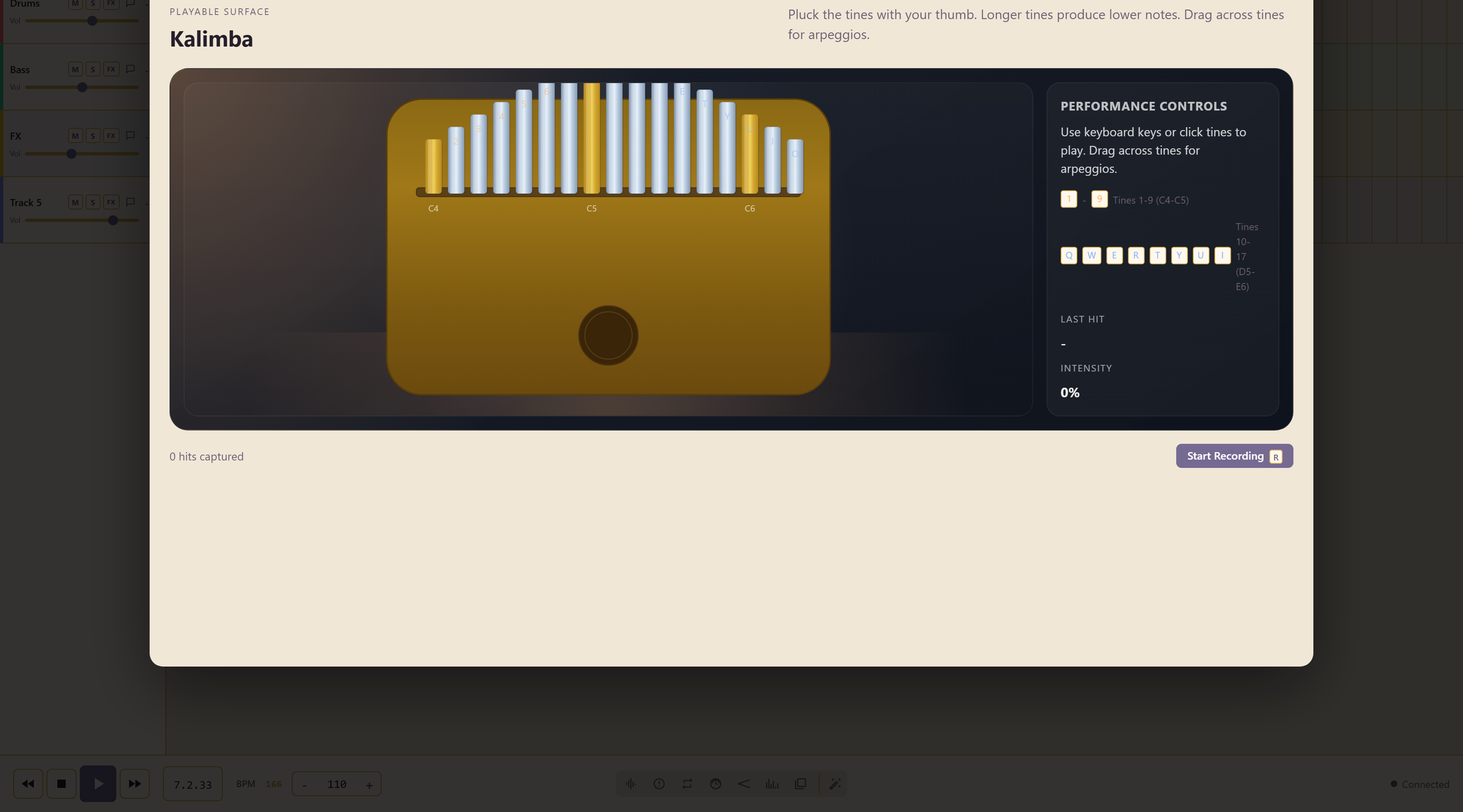
Task: Click the Q key hint in Performance Controls
Action: pos(1069,255)
